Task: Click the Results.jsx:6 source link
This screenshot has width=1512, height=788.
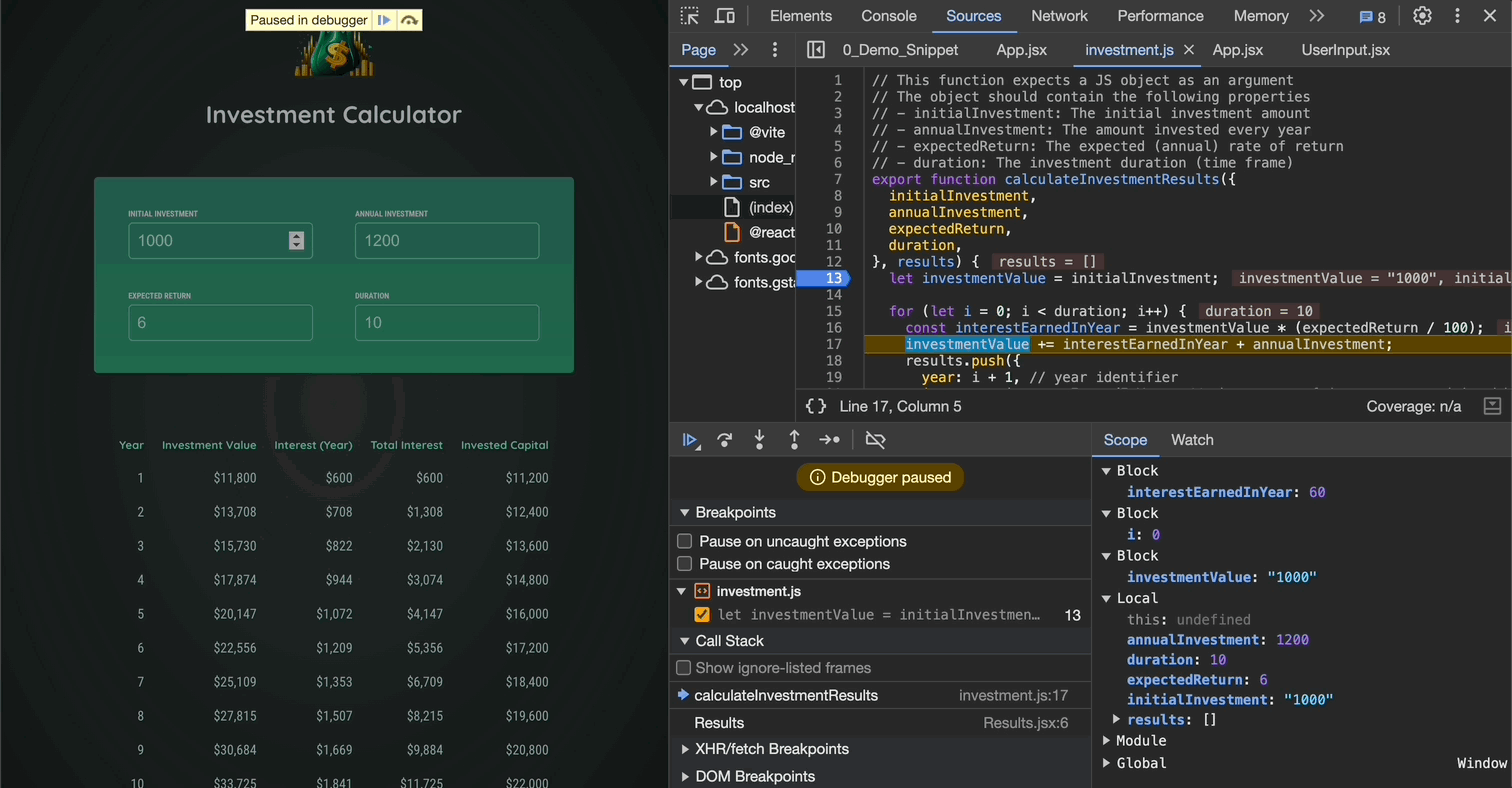Action: tap(1026, 723)
